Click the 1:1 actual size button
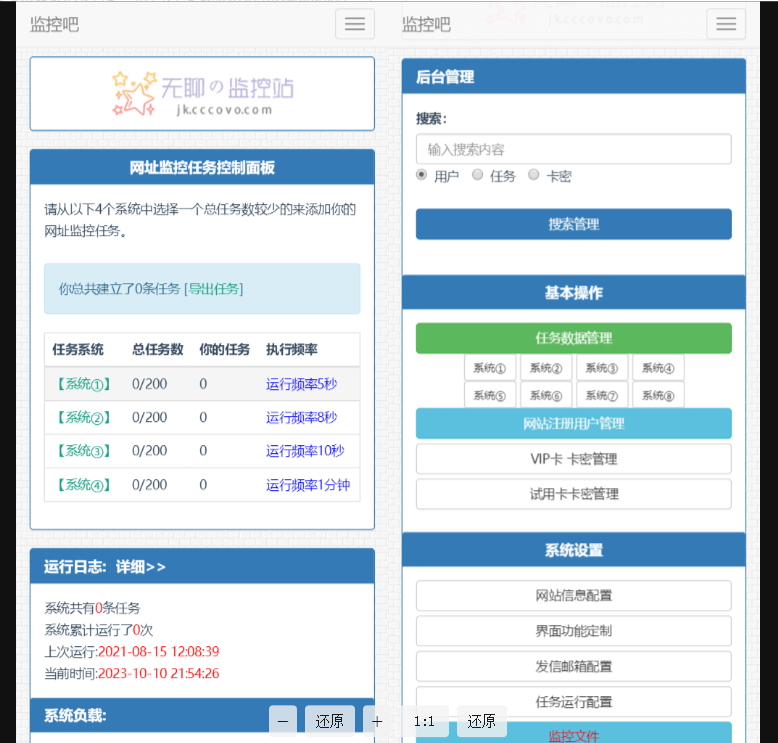The height and width of the screenshot is (743, 778). click(424, 721)
